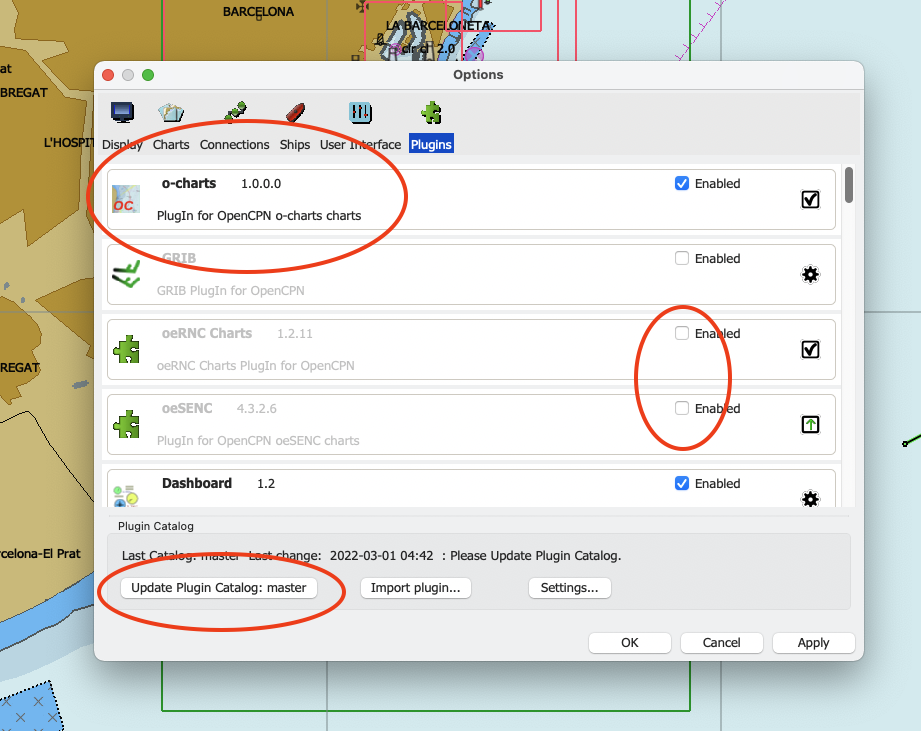Screen dimensions: 921x731
Task: Enable the oeSENC plugin checkbox
Action: (x=682, y=409)
